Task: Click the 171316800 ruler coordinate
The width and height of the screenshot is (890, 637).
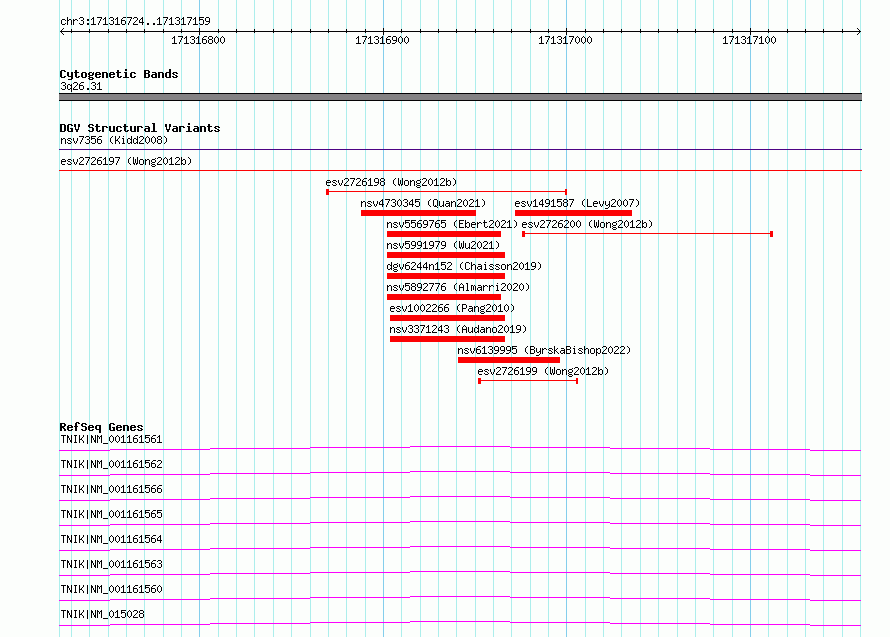Action: (198, 40)
